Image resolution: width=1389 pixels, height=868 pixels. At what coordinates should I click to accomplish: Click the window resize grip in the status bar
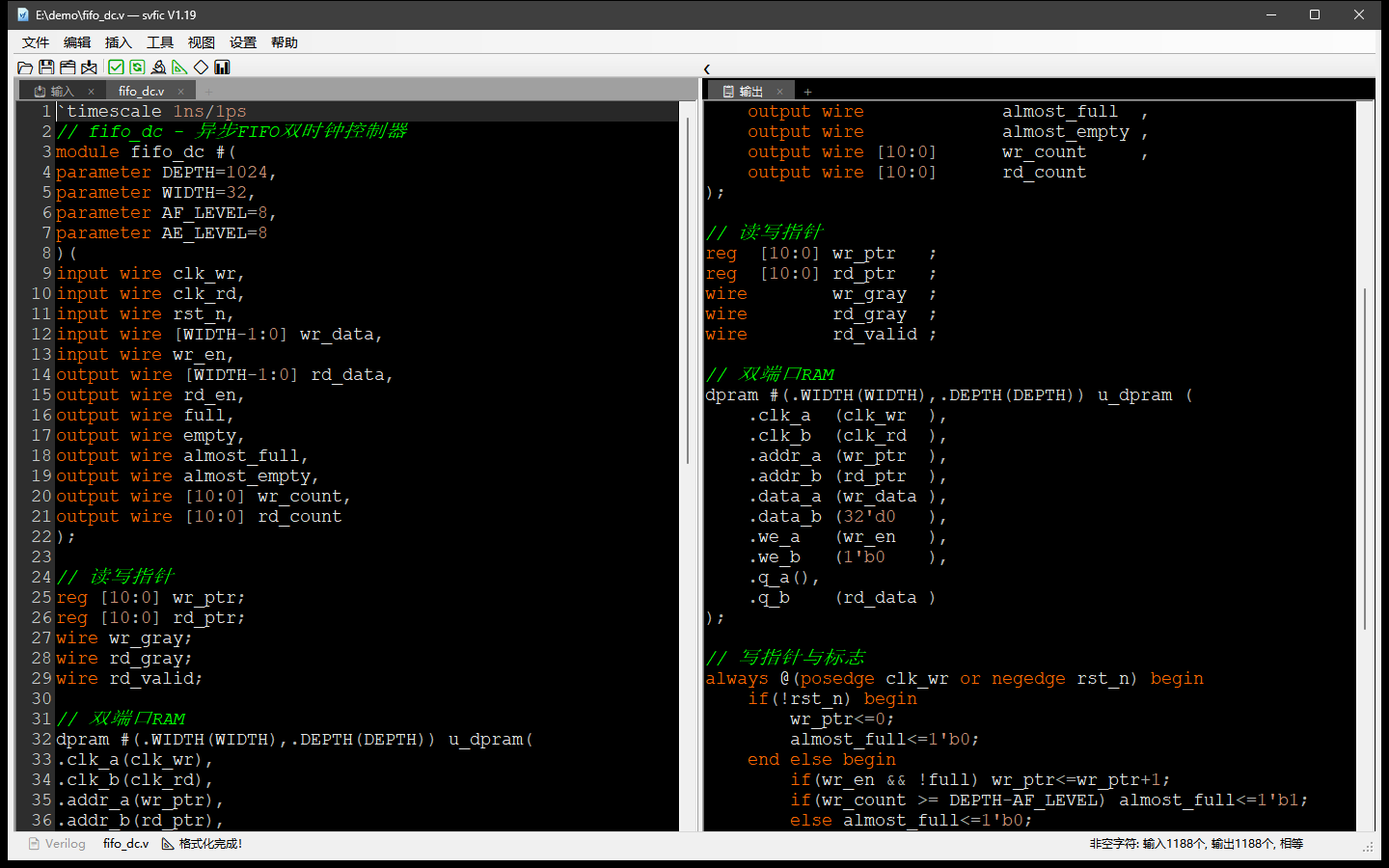click(x=1368, y=847)
